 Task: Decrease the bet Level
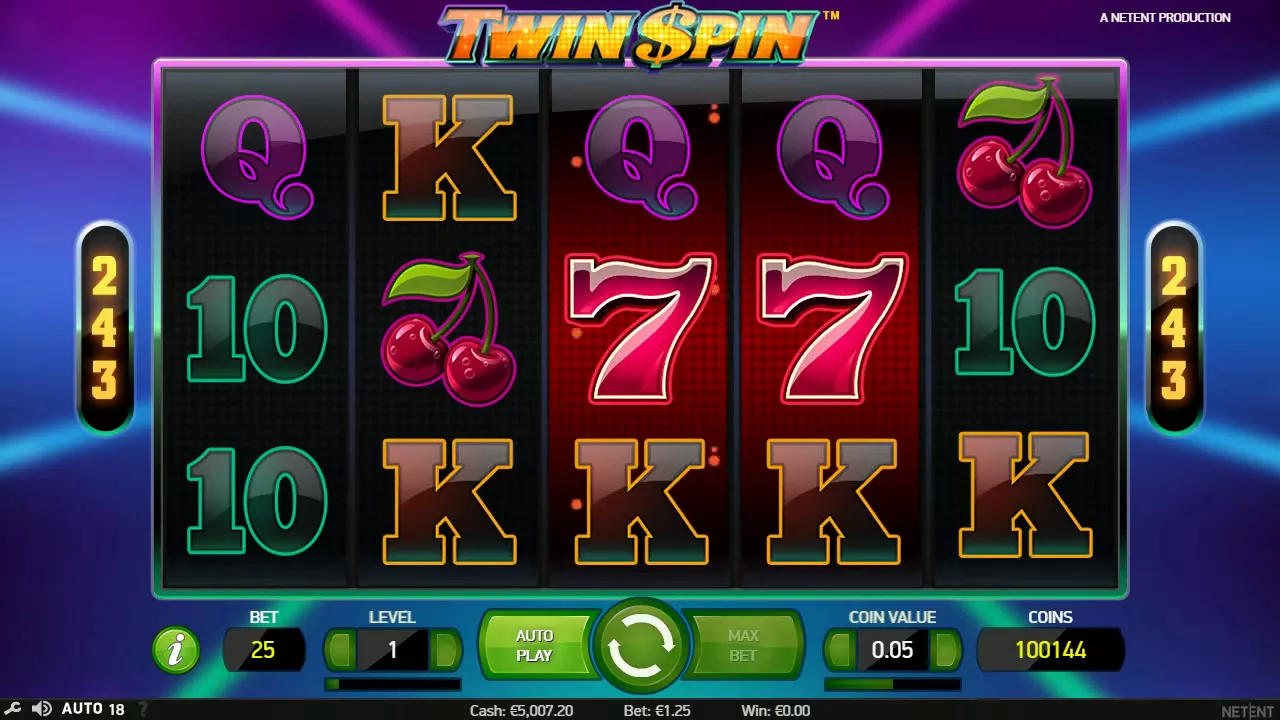click(341, 650)
